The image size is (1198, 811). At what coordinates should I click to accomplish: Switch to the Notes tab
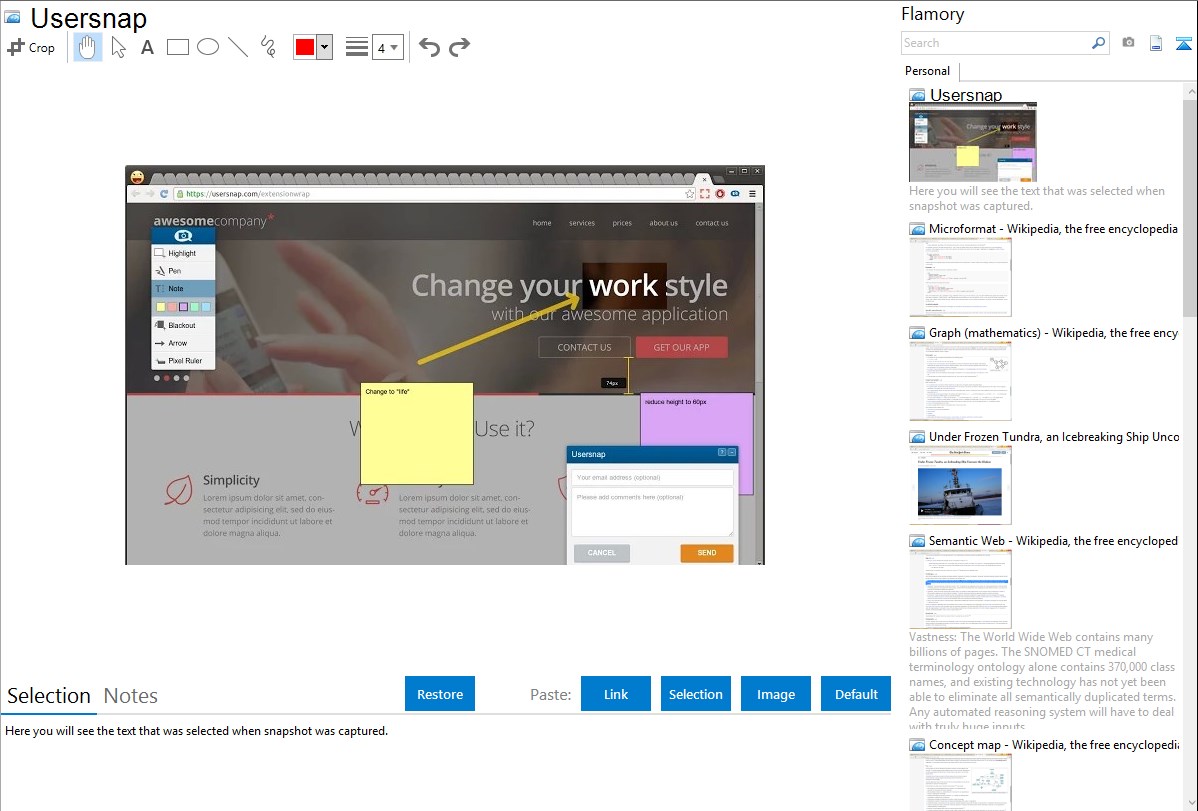click(x=131, y=696)
